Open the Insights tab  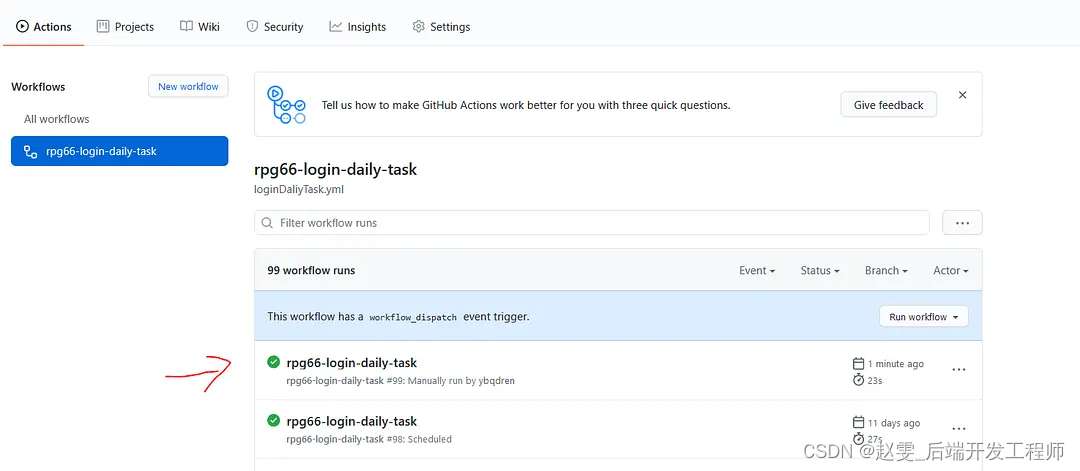click(357, 27)
